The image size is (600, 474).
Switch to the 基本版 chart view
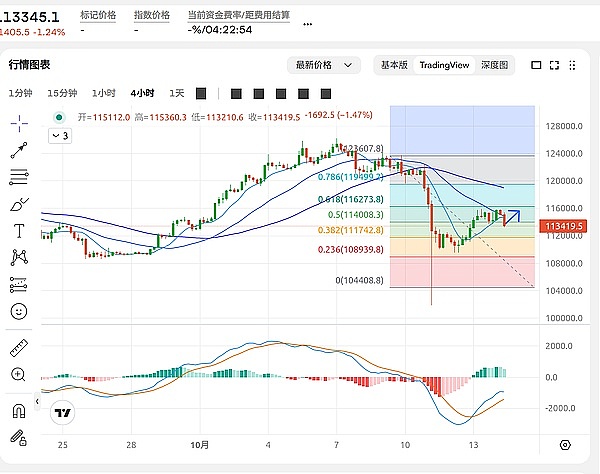394,65
